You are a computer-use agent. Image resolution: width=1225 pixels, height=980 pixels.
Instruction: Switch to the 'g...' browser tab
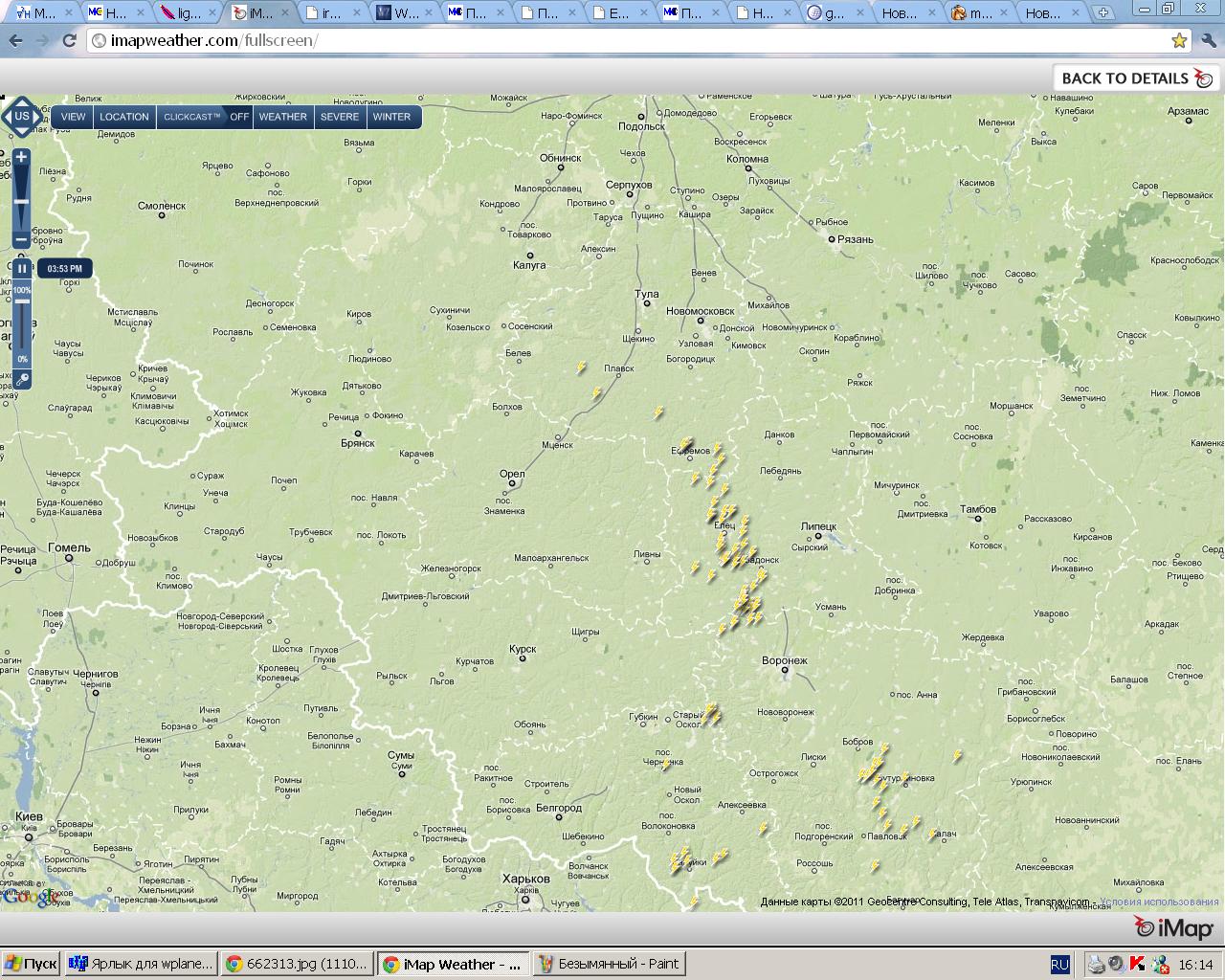pos(833,13)
